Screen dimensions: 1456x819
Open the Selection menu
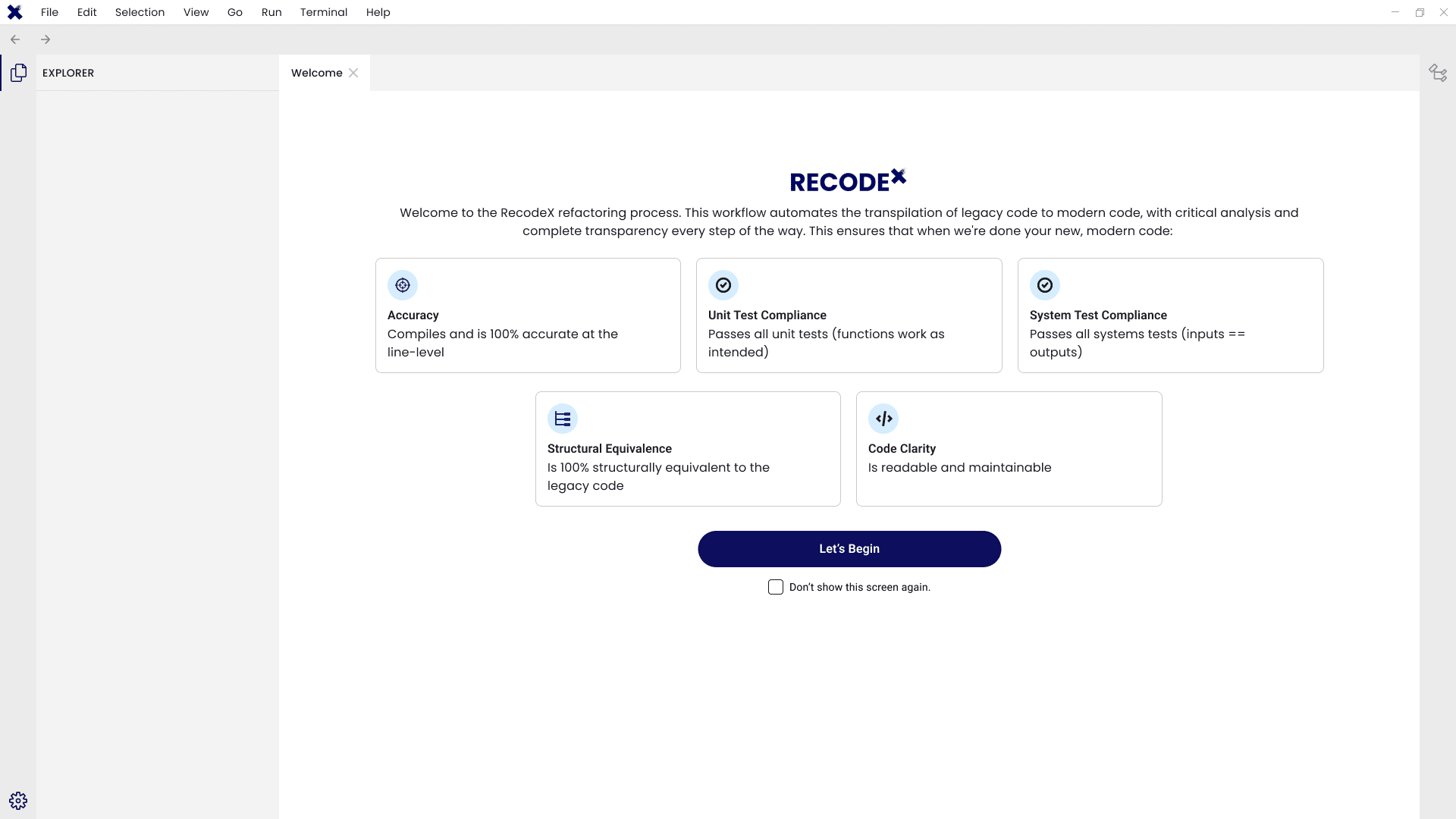click(140, 12)
